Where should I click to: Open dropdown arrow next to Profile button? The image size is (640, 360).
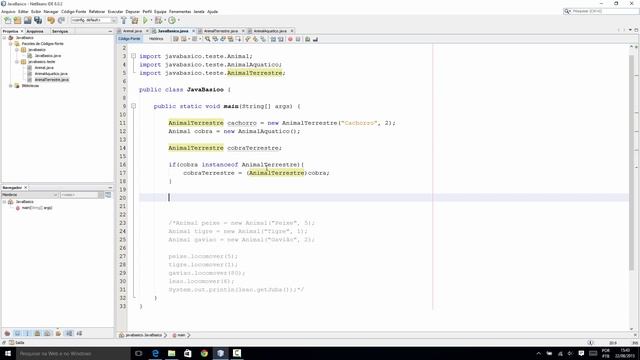coord(178,20)
